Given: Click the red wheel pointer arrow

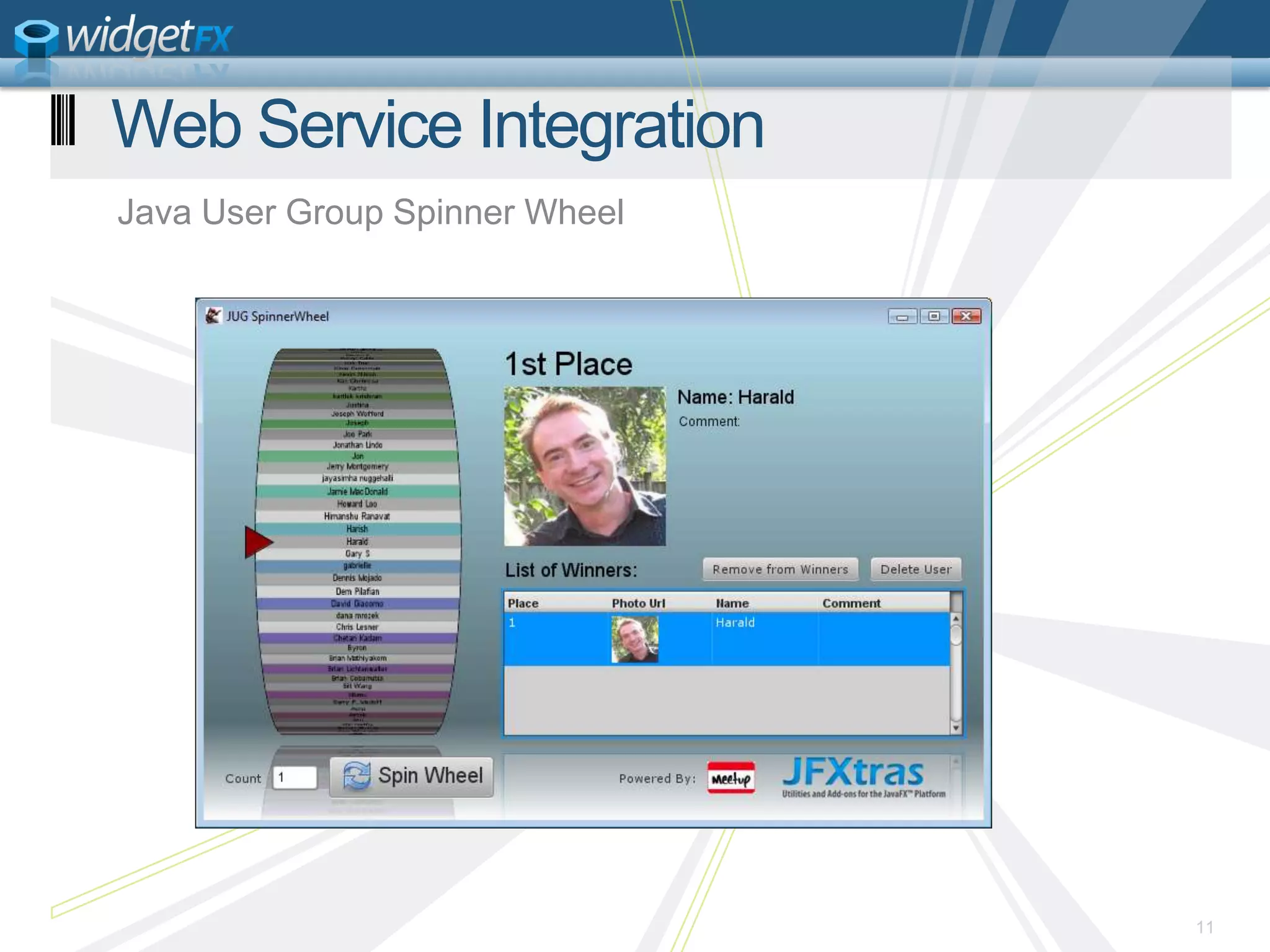Looking at the screenshot, I should (x=258, y=542).
